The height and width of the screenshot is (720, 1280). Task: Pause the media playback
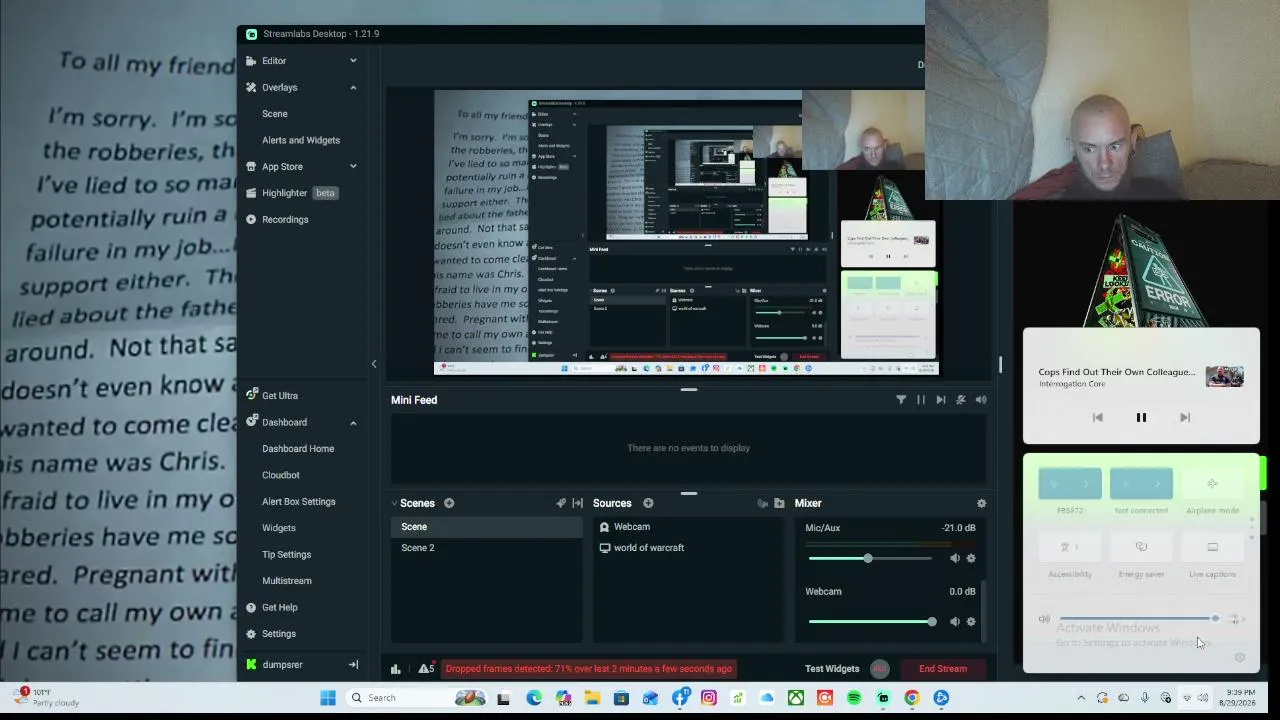[x=1141, y=418]
